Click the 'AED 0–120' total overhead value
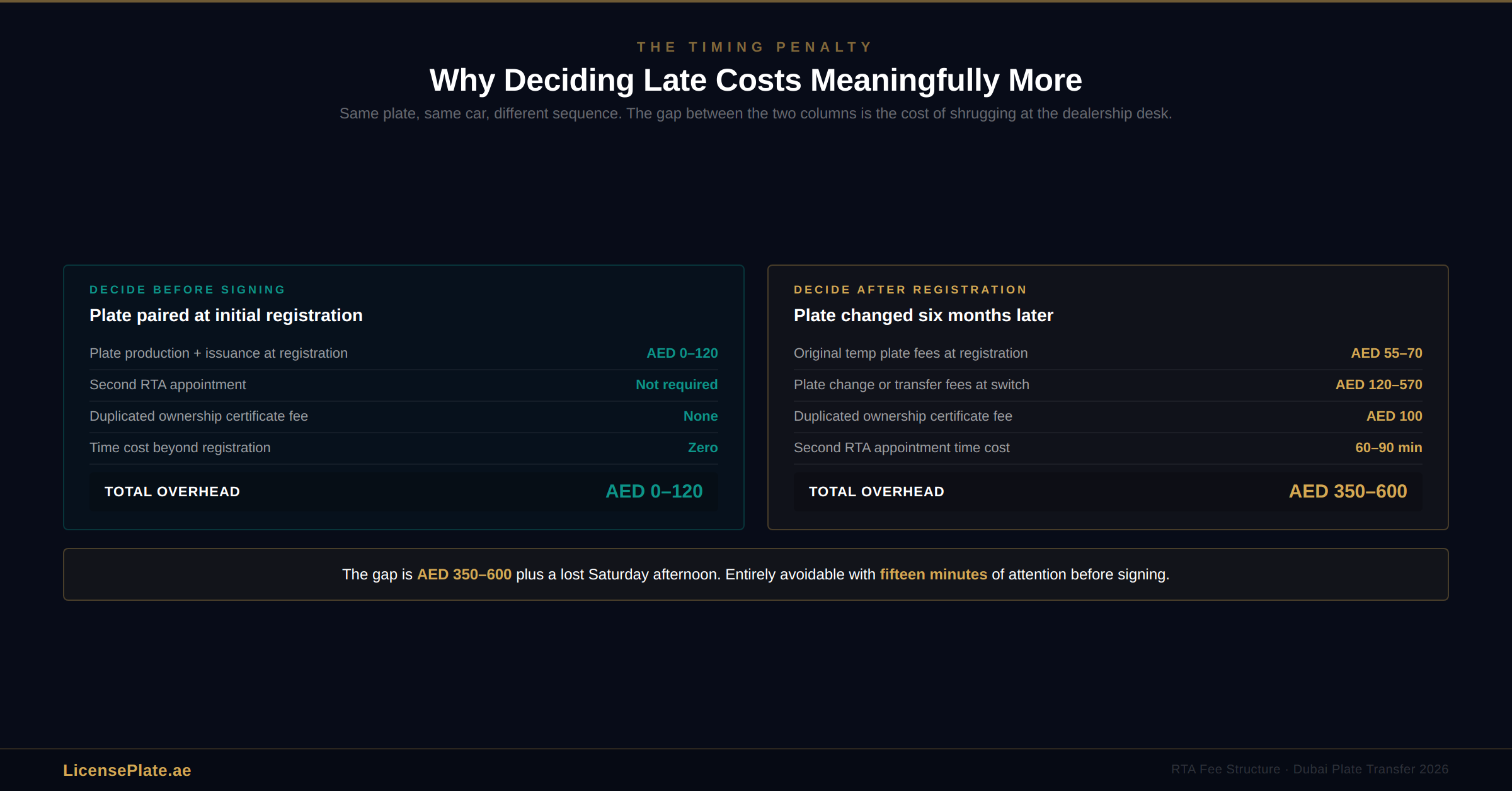The height and width of the screenshot is (791, 1512). (x=654, y=491)
